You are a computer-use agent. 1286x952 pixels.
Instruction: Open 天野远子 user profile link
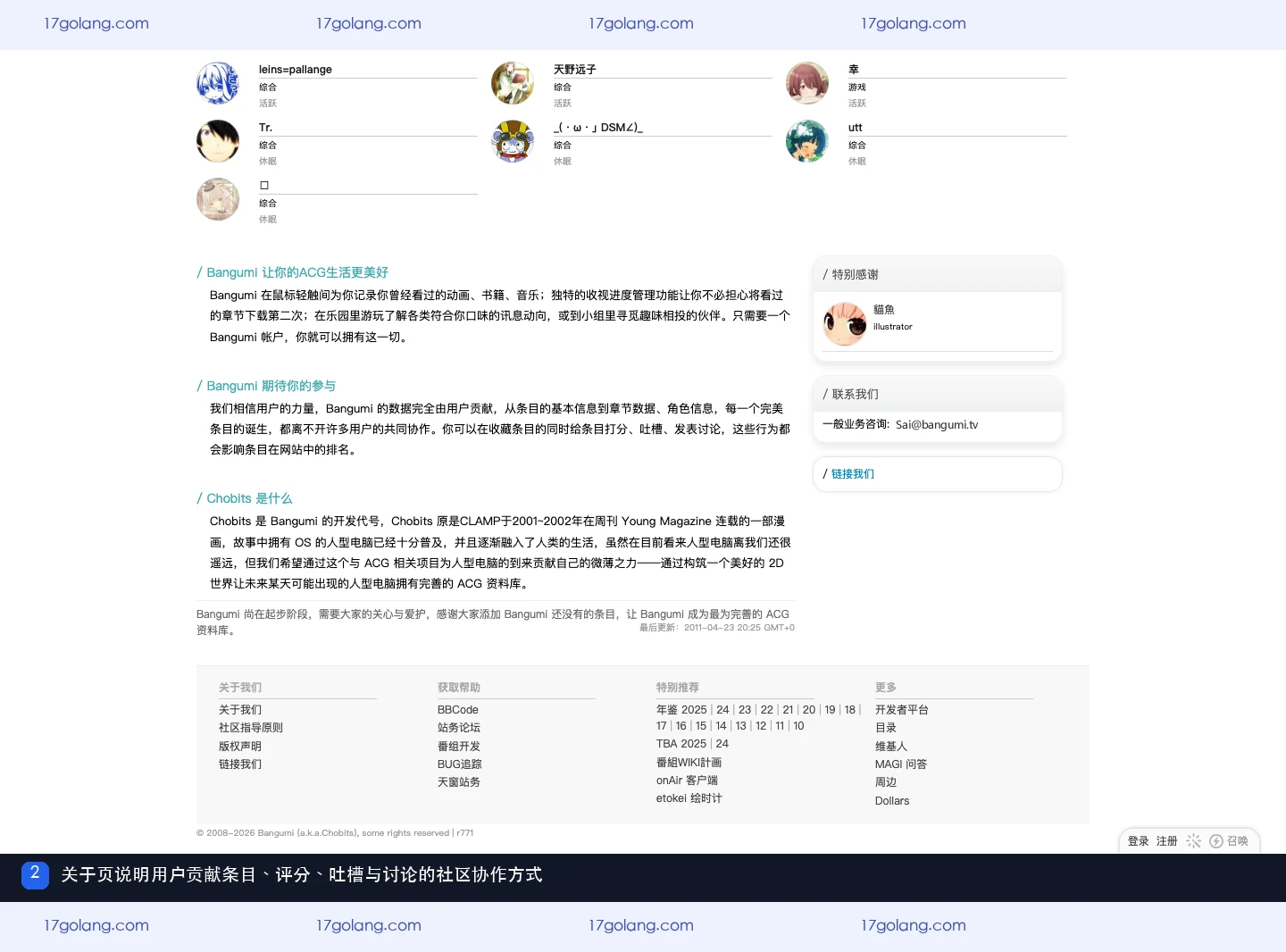(575, 70)
